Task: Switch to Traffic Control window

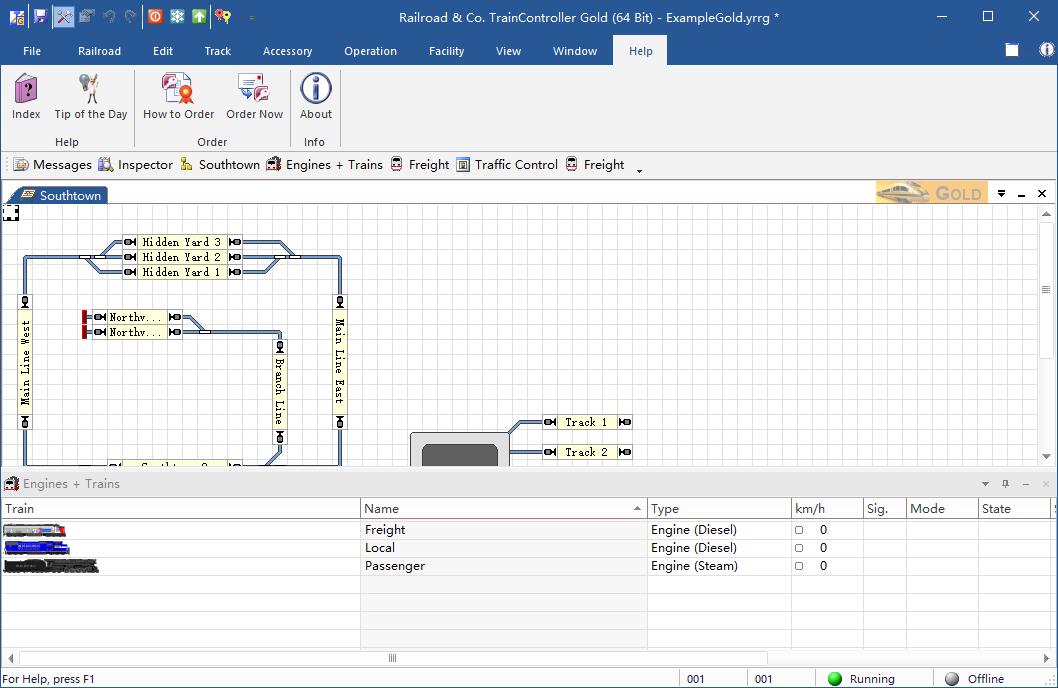Action: (507, 165)
